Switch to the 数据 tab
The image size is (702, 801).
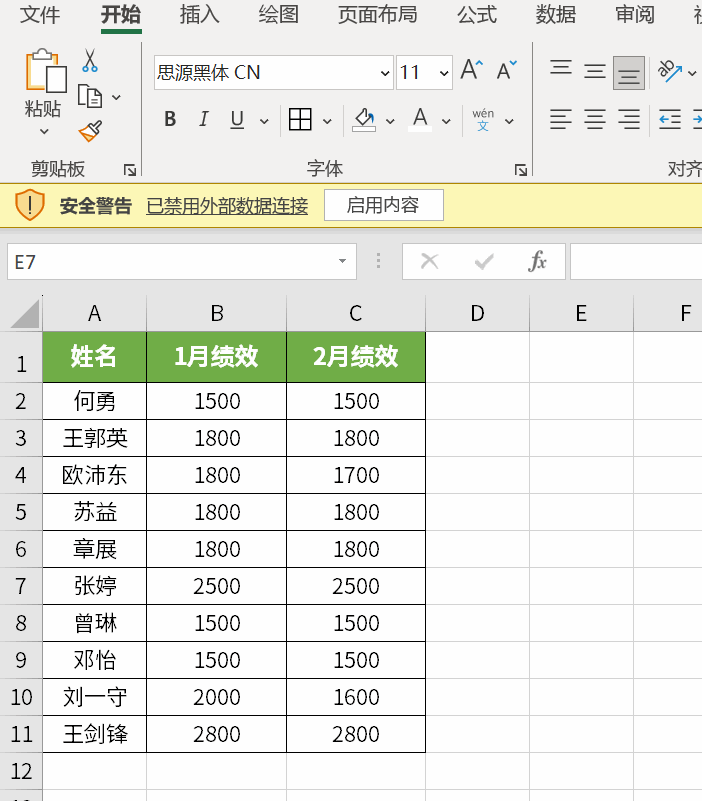[x=556, y=14]
